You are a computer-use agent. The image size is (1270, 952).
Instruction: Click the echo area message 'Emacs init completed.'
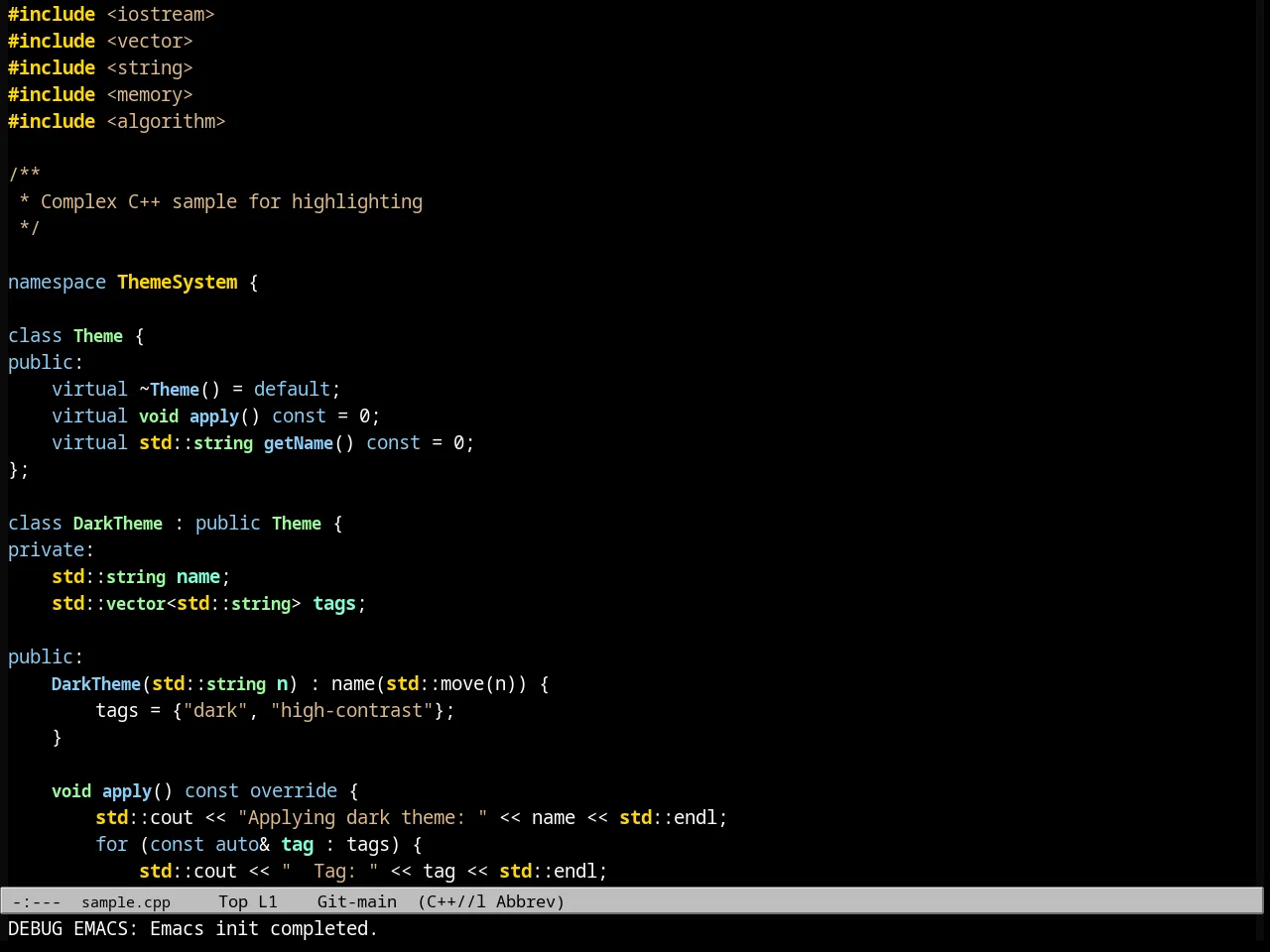pyautogui.click(x=264, y=929)
